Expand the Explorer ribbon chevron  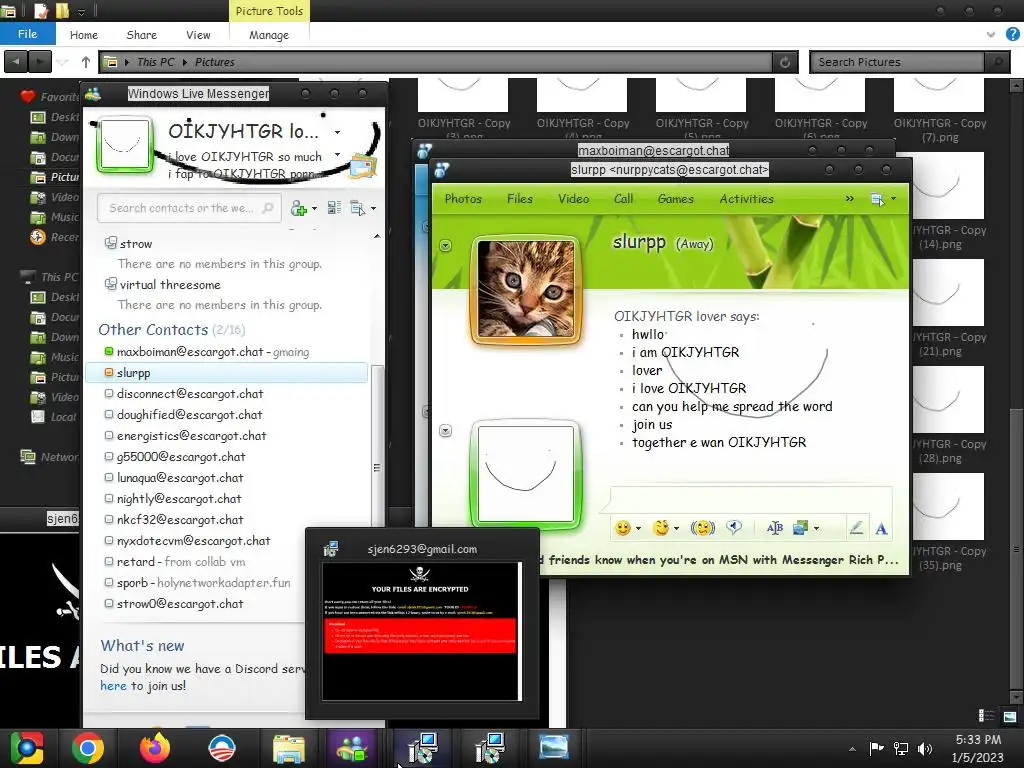point(991,34)
